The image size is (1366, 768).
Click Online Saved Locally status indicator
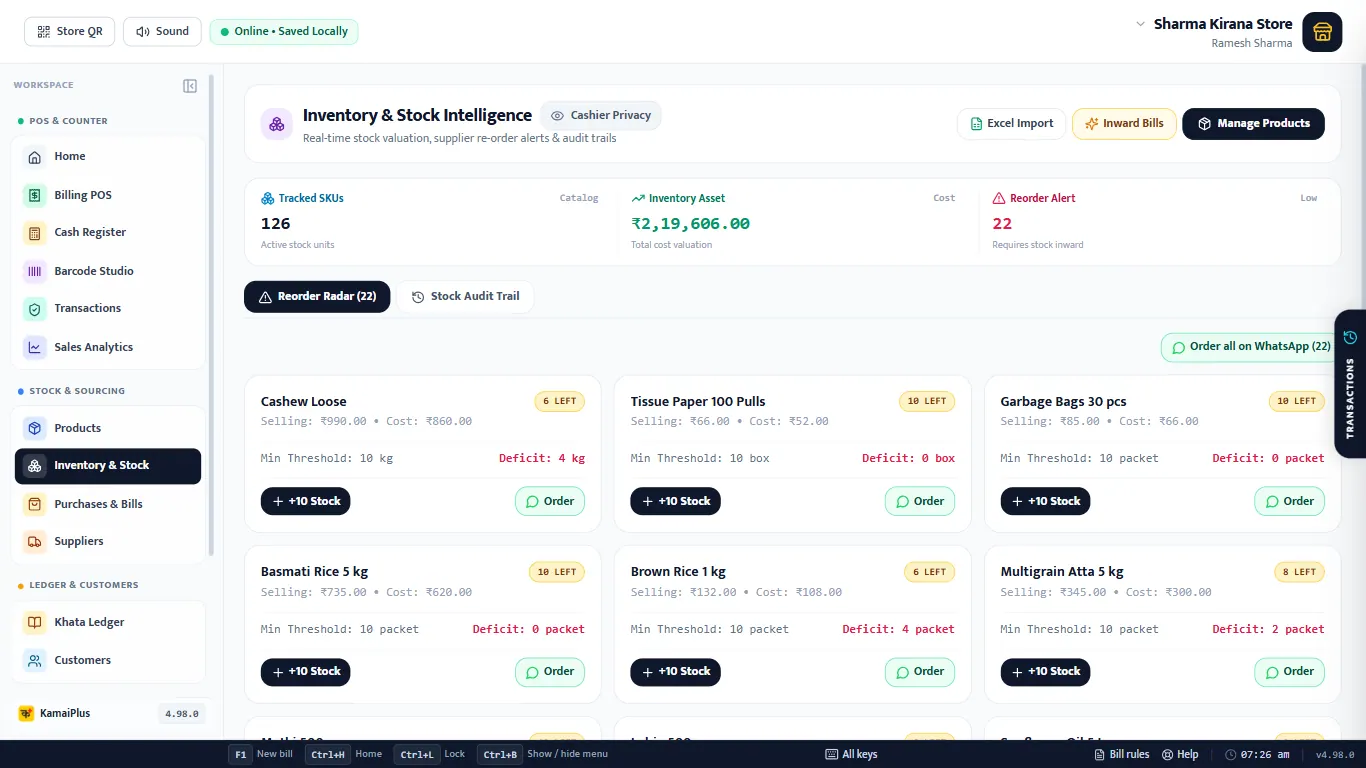[284, 32]
